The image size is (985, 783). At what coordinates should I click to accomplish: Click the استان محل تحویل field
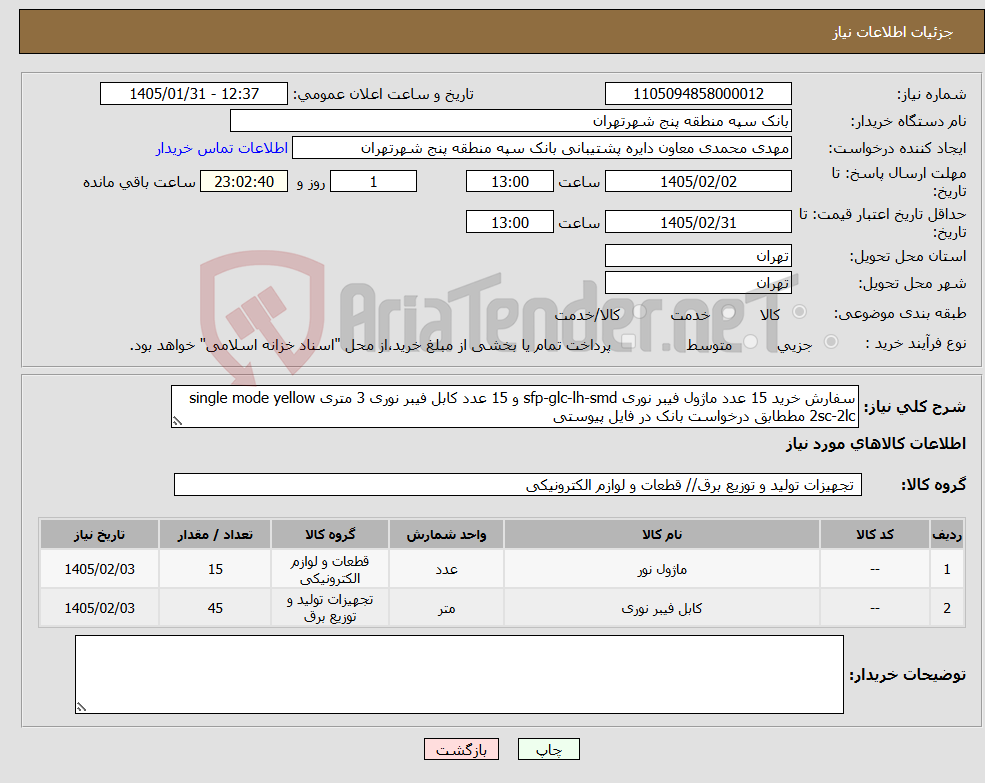pyautogui.click(x=698, y=256)
